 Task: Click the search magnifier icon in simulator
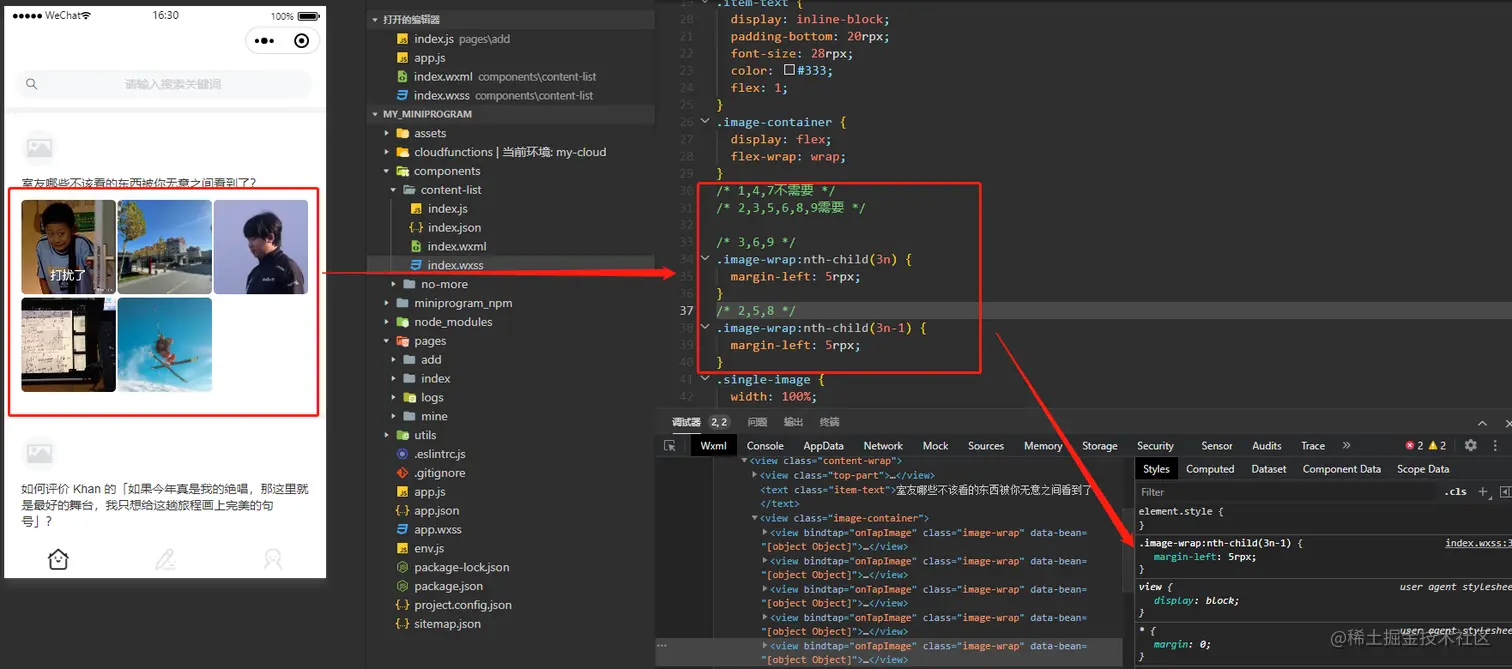32,85
